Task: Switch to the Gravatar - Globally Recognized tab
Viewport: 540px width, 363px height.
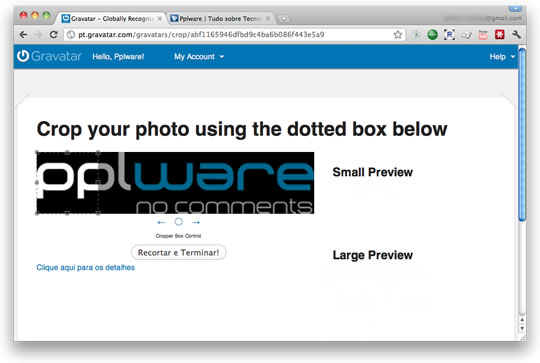Action: pyautogui.click(x=111, y=19)
